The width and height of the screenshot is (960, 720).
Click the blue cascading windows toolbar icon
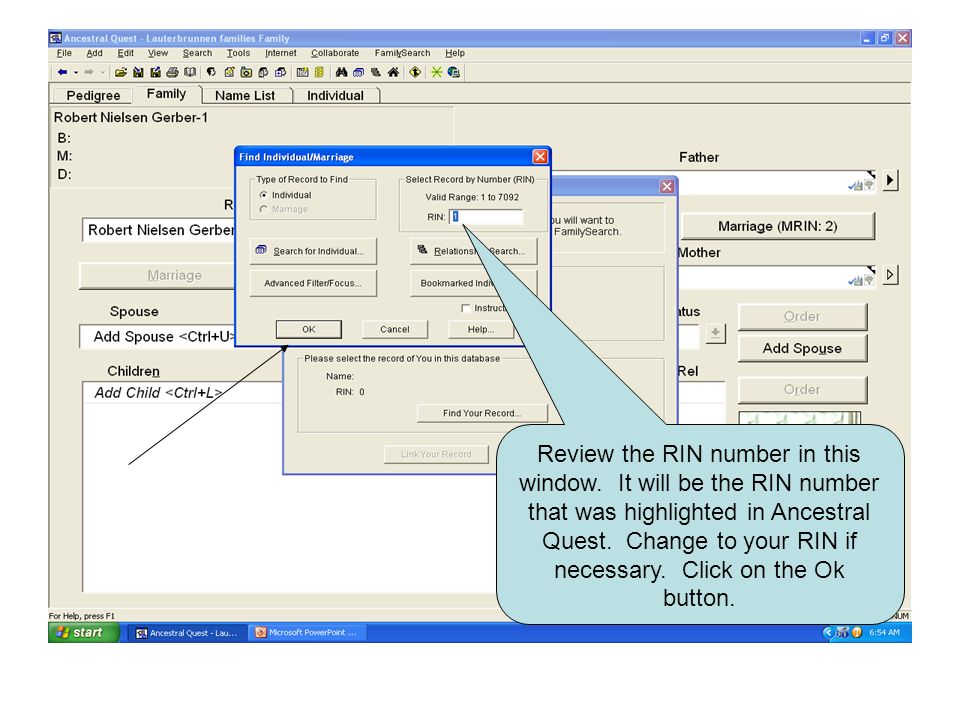point(359,72)
